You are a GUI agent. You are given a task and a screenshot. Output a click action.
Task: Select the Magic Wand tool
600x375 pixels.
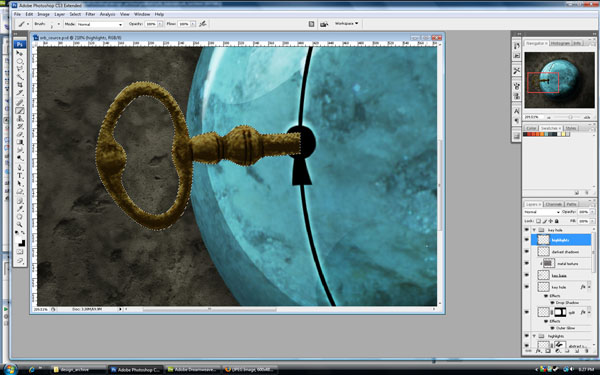click(x=20, y=77)
